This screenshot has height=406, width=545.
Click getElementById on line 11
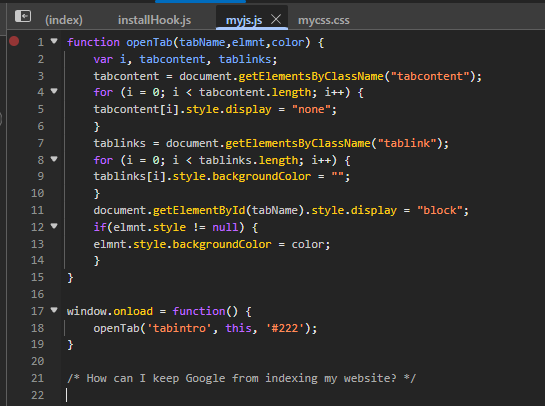[x=199, y=210]
